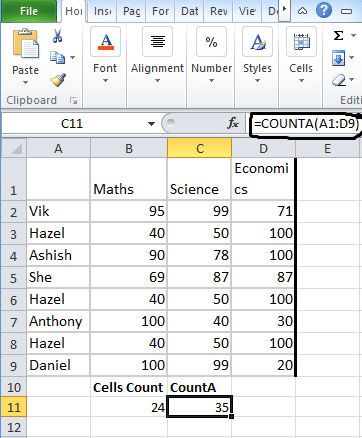Switch to the View tab
Screen dimensions: 362x438
(x=247, y=11)
